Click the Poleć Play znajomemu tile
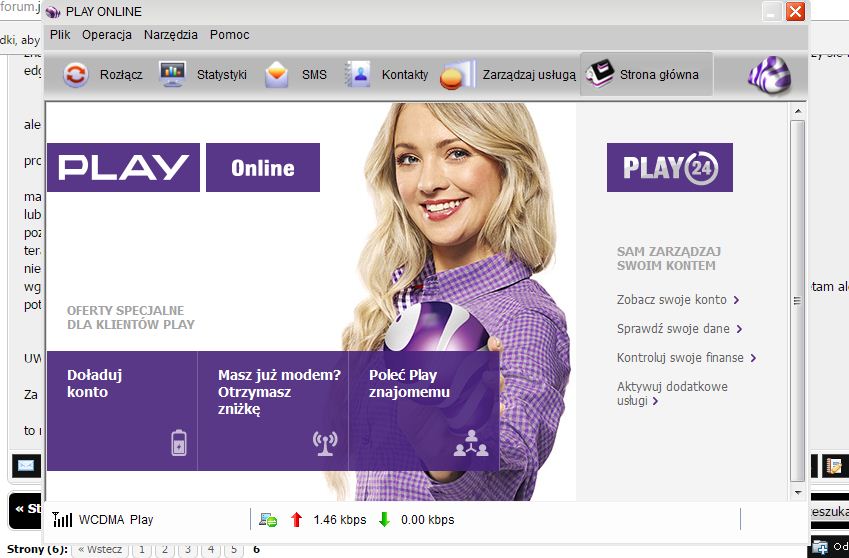 click(424, 410)
